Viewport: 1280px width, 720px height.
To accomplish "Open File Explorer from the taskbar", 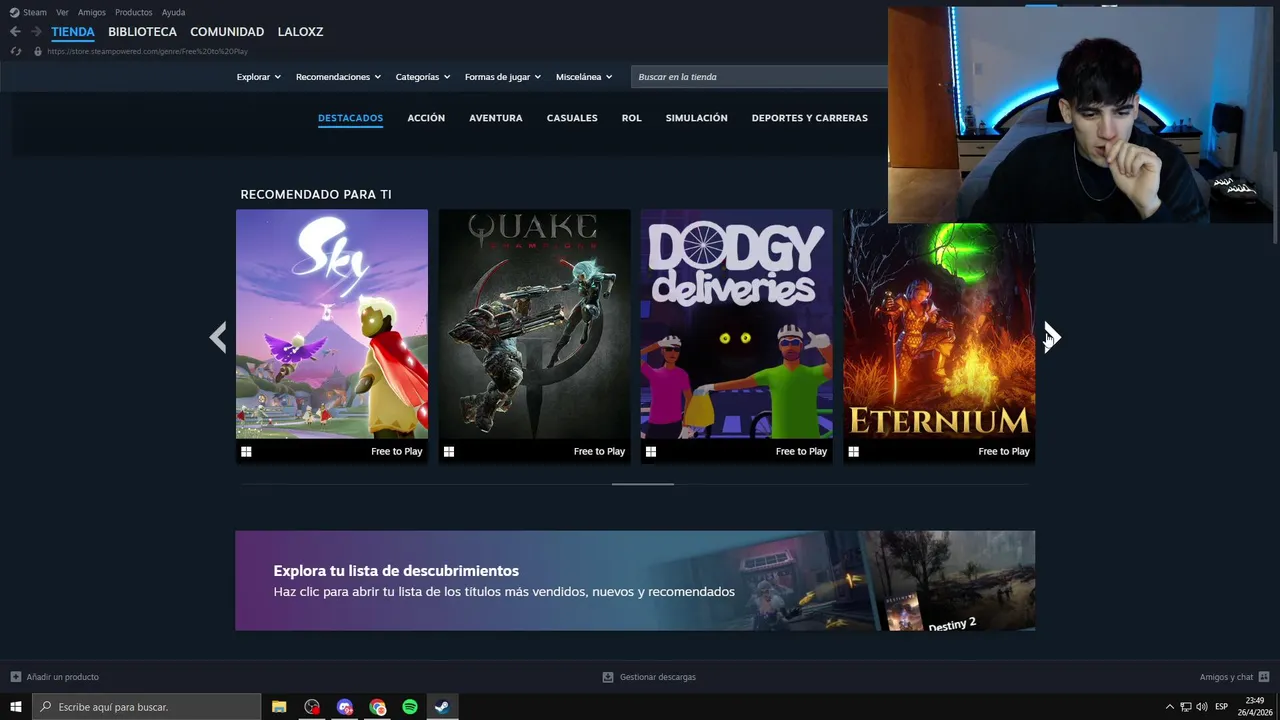I will pos(279,707).
